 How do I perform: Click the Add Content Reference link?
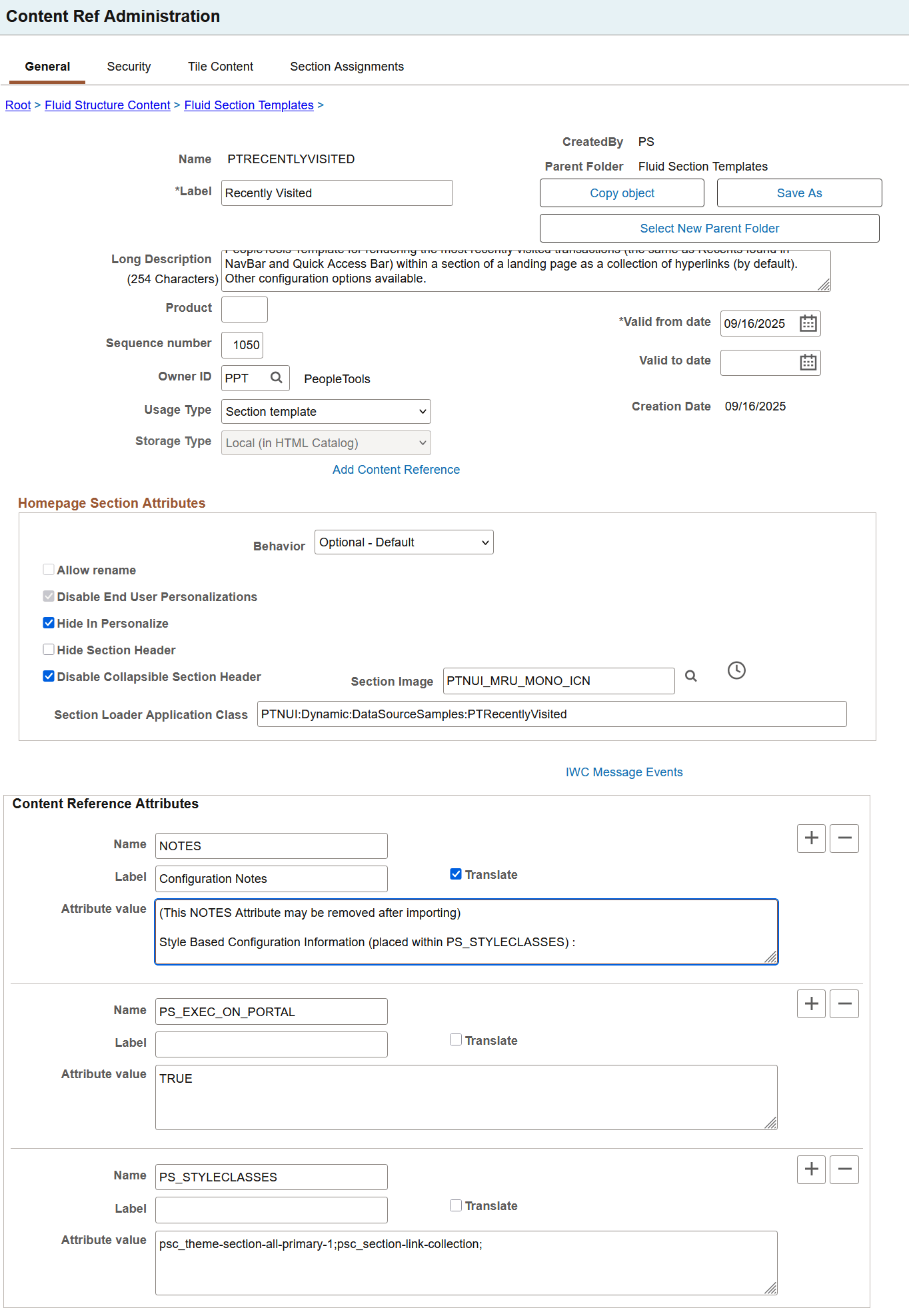(396, 470)
